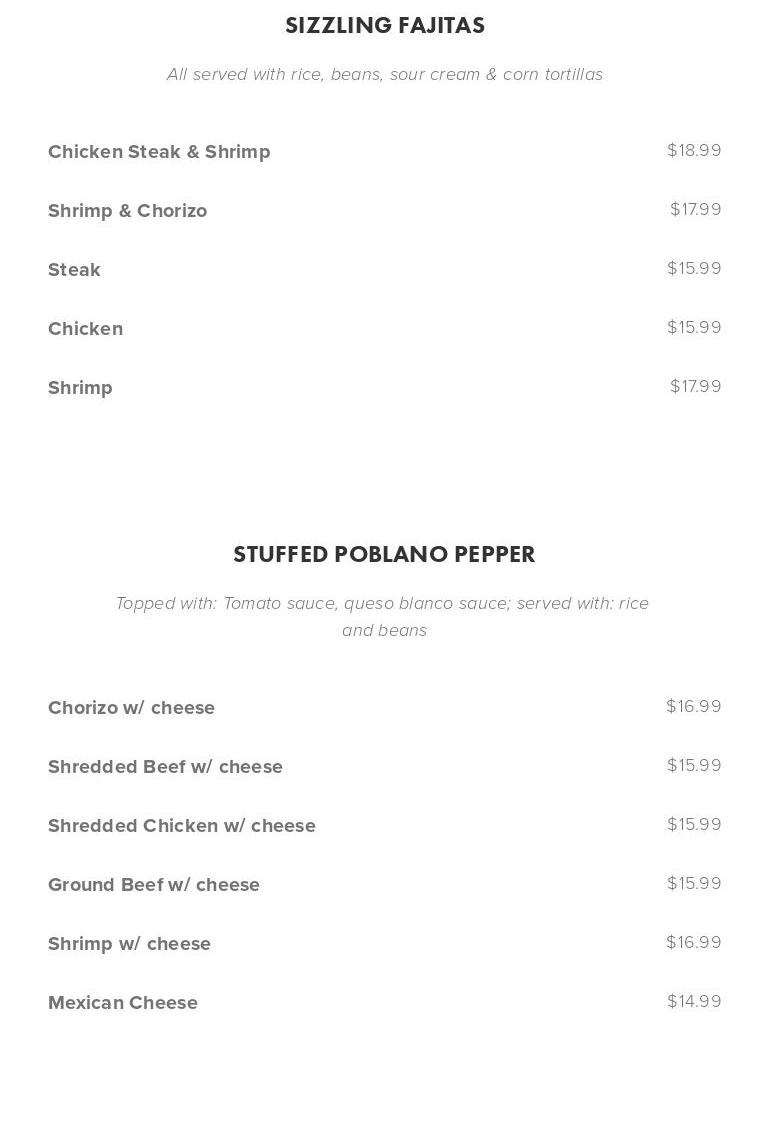Click the price beside Ground Beef w/ cheese
The height and width of the screenshot is (1139, 770).
coord(694,883)
